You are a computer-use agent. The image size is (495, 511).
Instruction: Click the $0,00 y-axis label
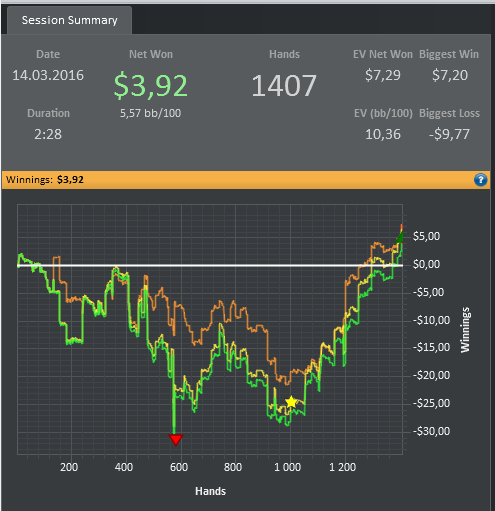coord(426,264)
